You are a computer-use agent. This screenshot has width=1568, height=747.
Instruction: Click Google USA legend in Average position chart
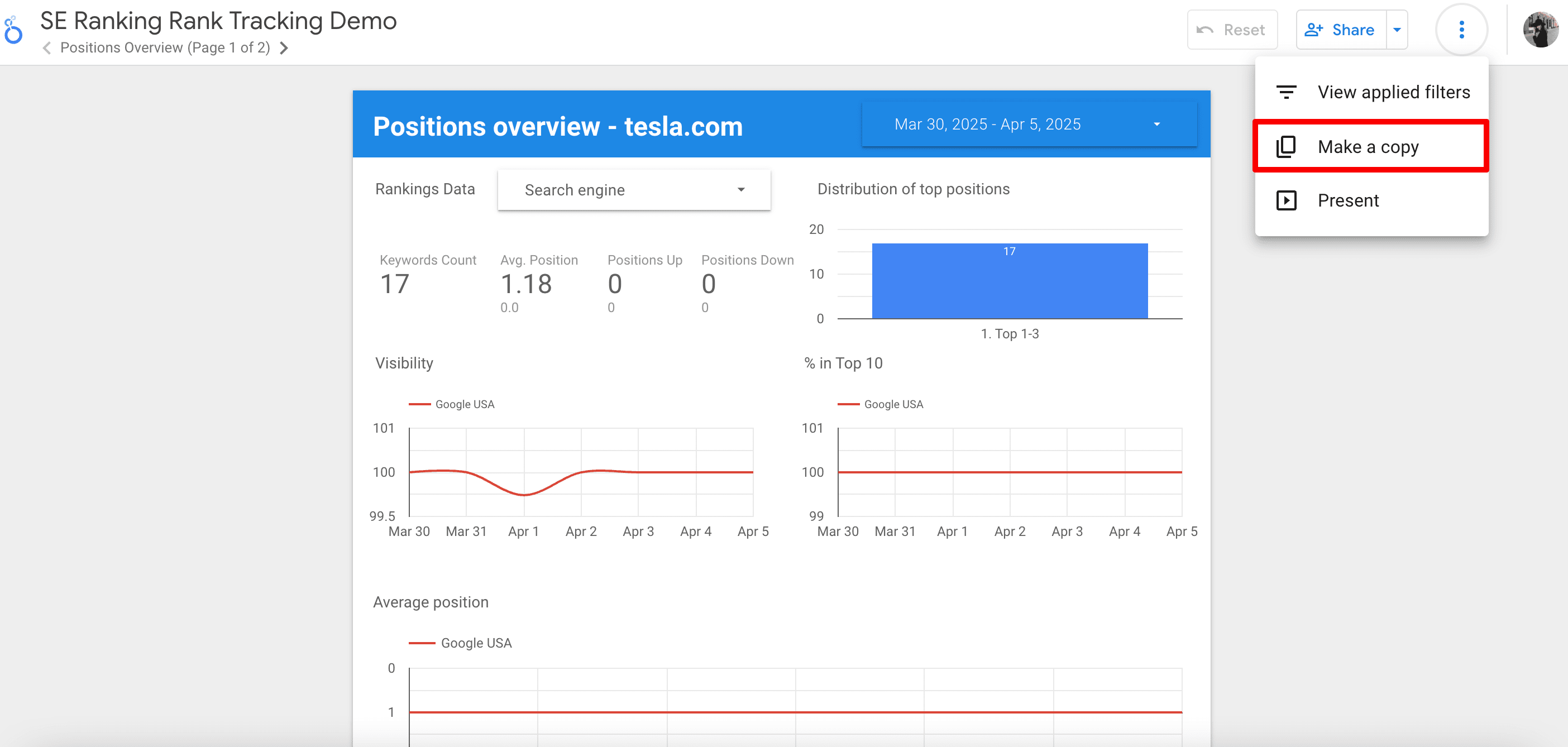point(460,643)
